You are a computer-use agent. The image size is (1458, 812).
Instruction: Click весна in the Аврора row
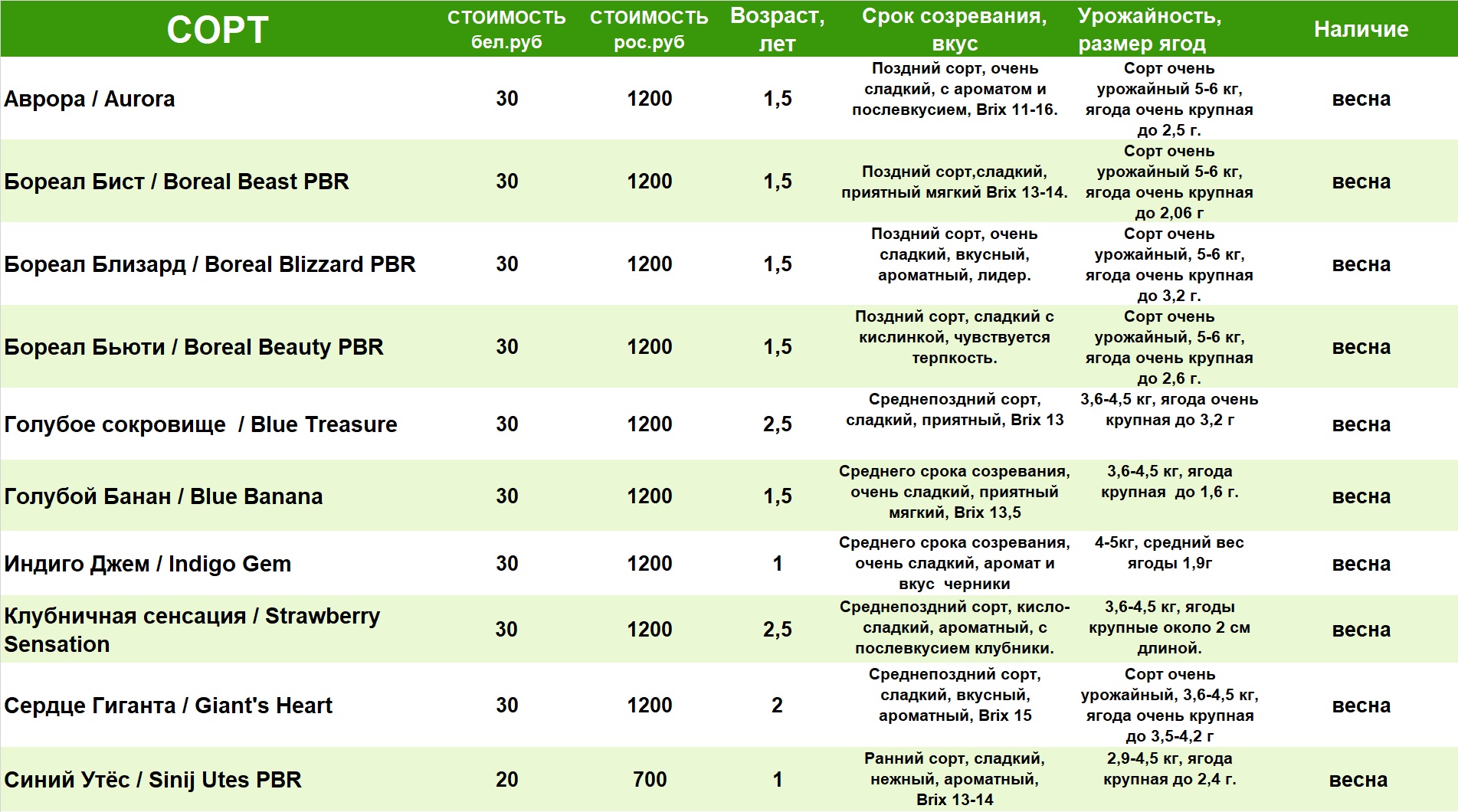pyautogui.click(x=1361, y=99)
